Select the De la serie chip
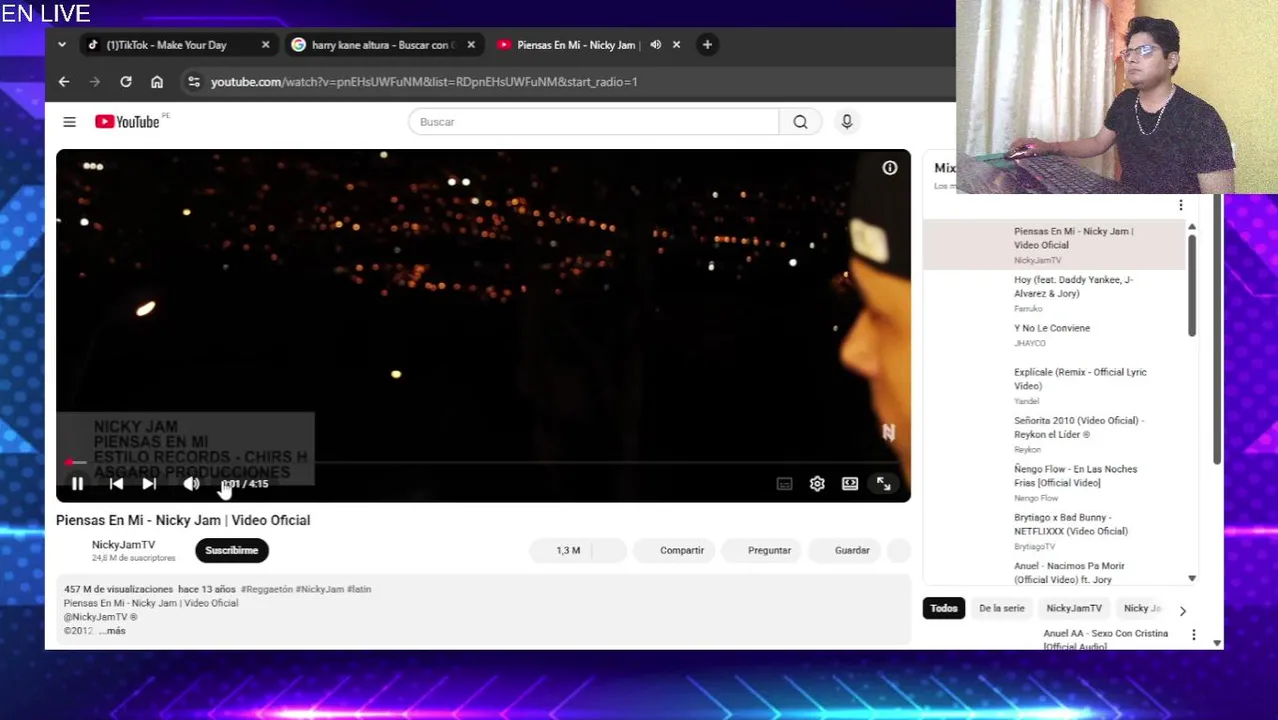The height and width of the screenshot is (720, 1278). coord(1001,608)
